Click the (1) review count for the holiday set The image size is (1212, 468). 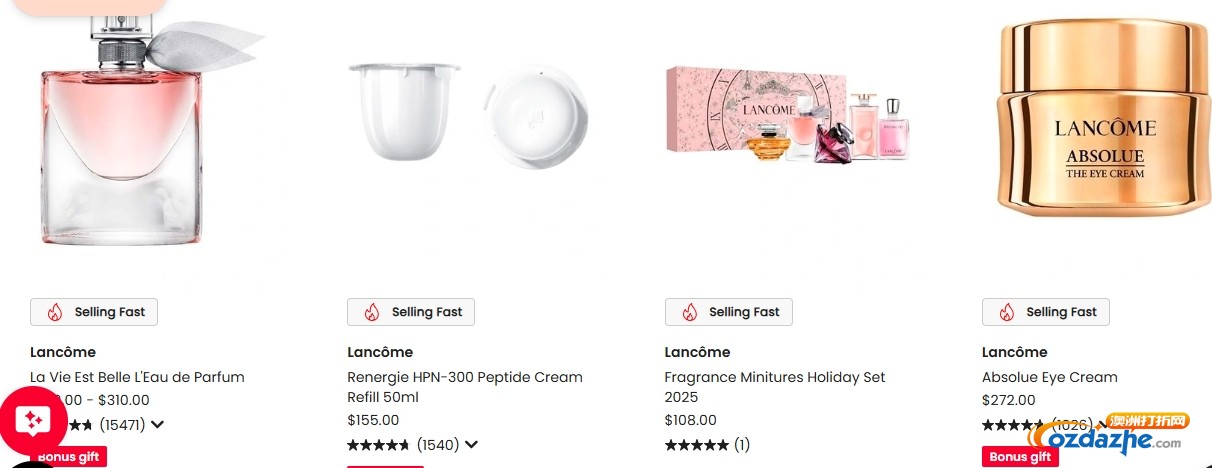[x=742, y=445]
